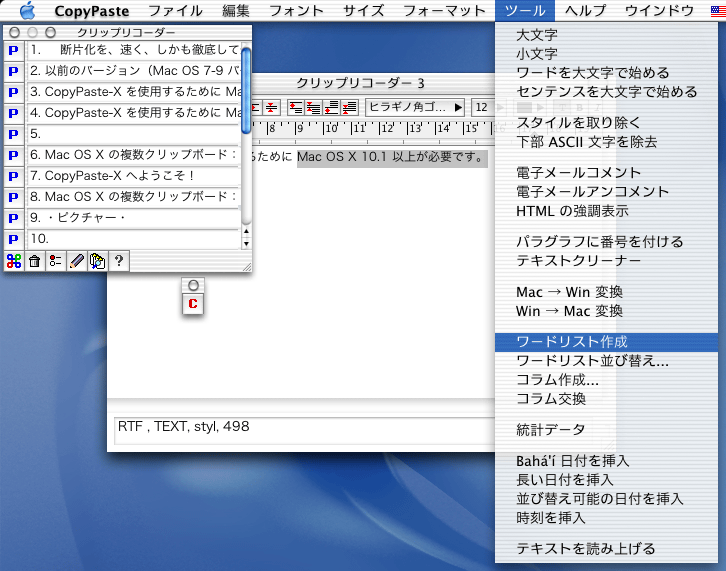Click the red bullet list icon

pos(56,261)
